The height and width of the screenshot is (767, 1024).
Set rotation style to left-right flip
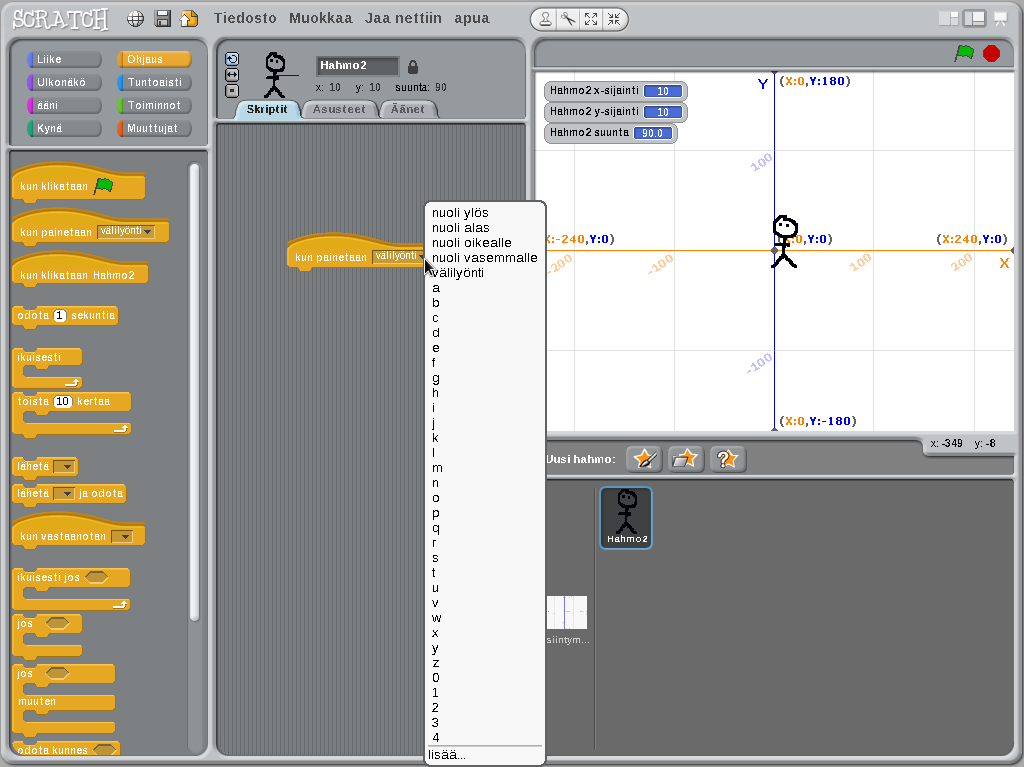[x=232, y=74]
